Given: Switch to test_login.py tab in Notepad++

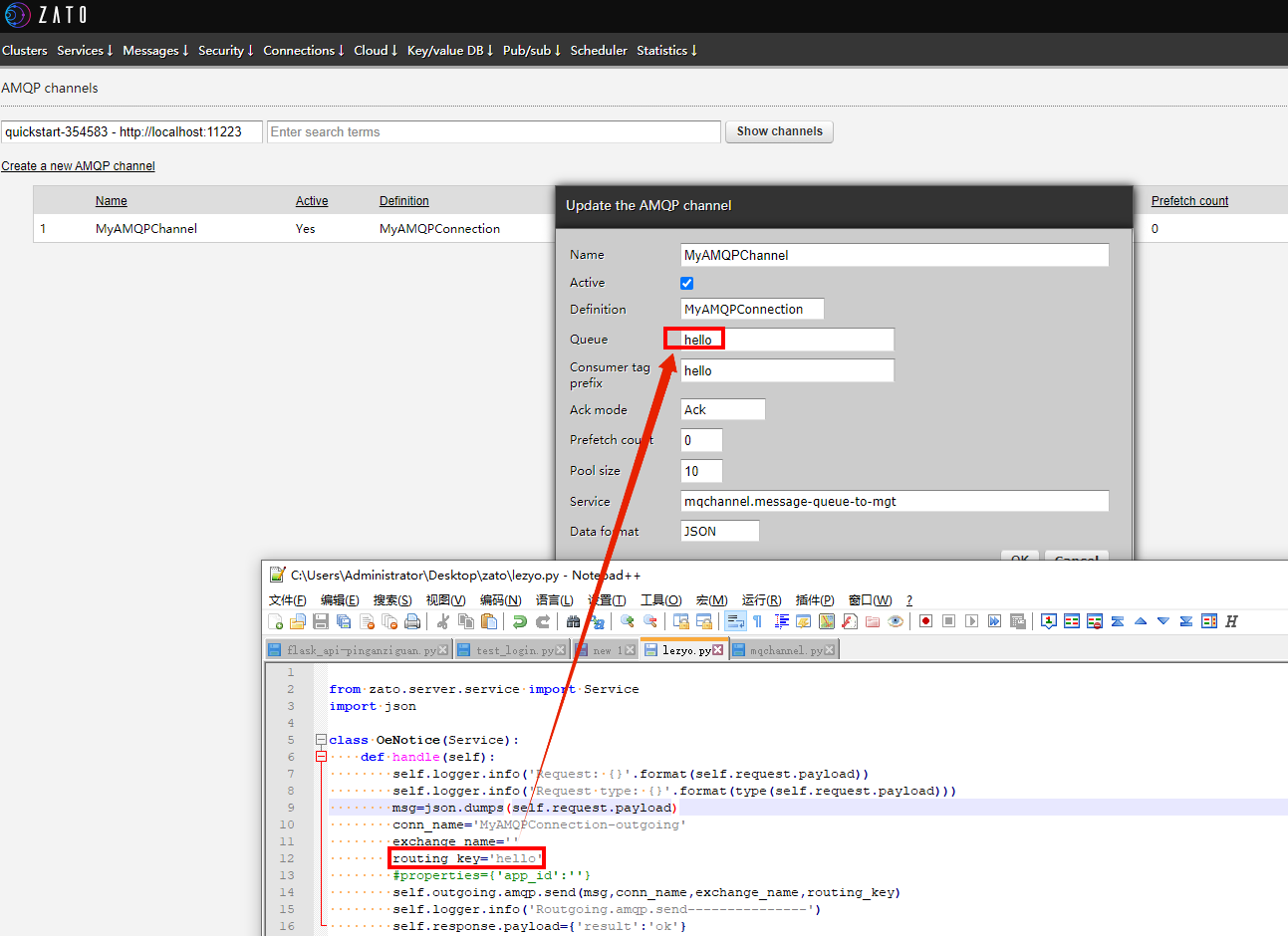Looking at the screenshot, I should (x=512, y=650).
